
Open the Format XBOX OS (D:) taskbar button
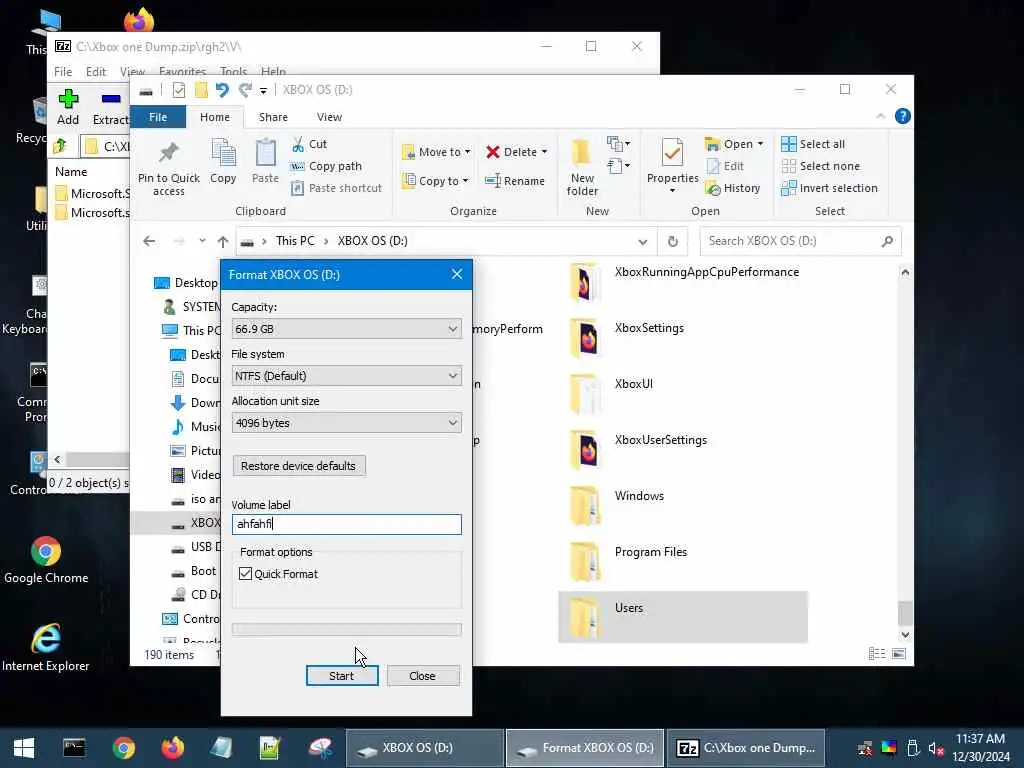pos(585,748)
